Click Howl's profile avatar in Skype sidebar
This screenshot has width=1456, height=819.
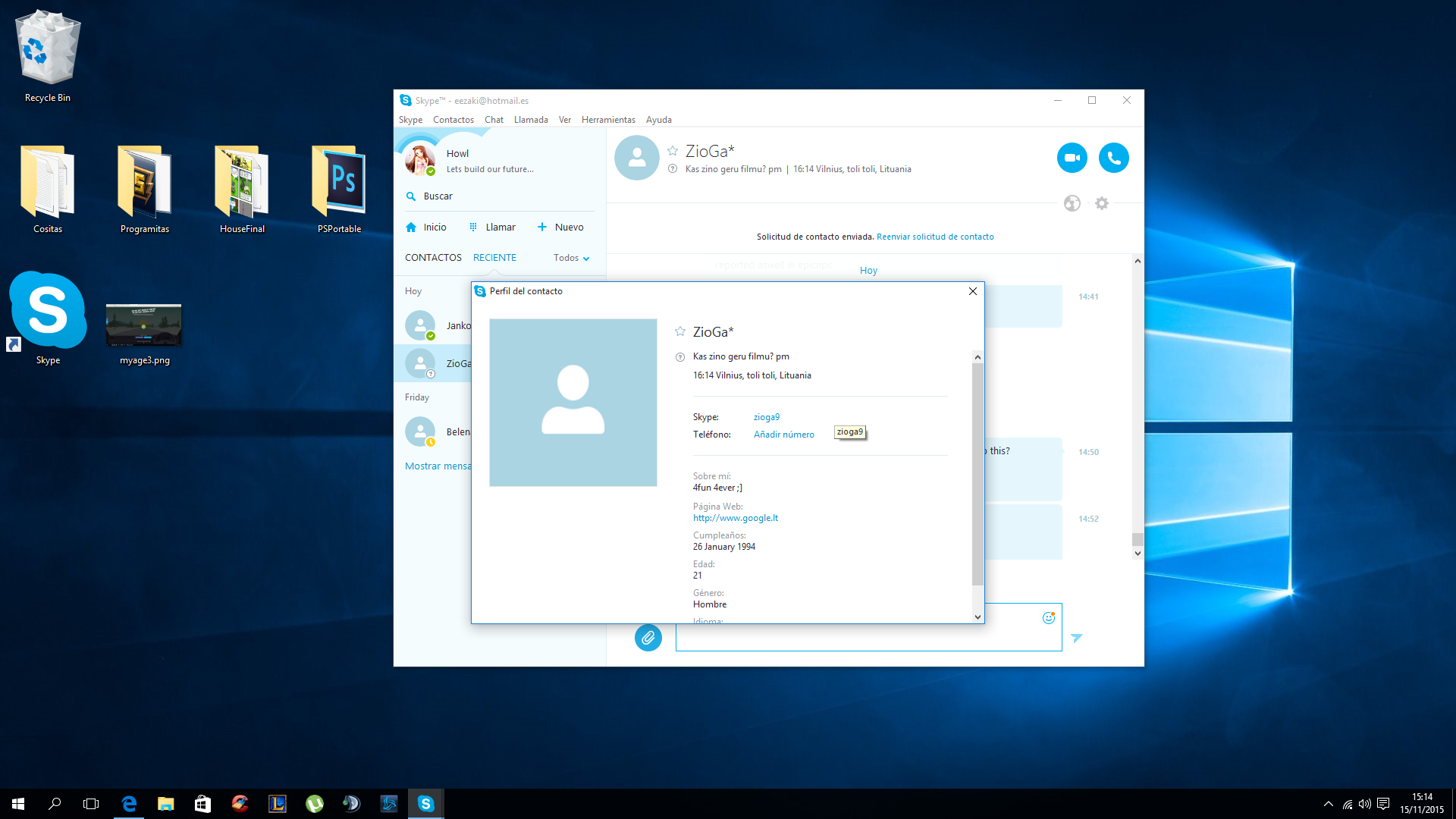(420, 160)
